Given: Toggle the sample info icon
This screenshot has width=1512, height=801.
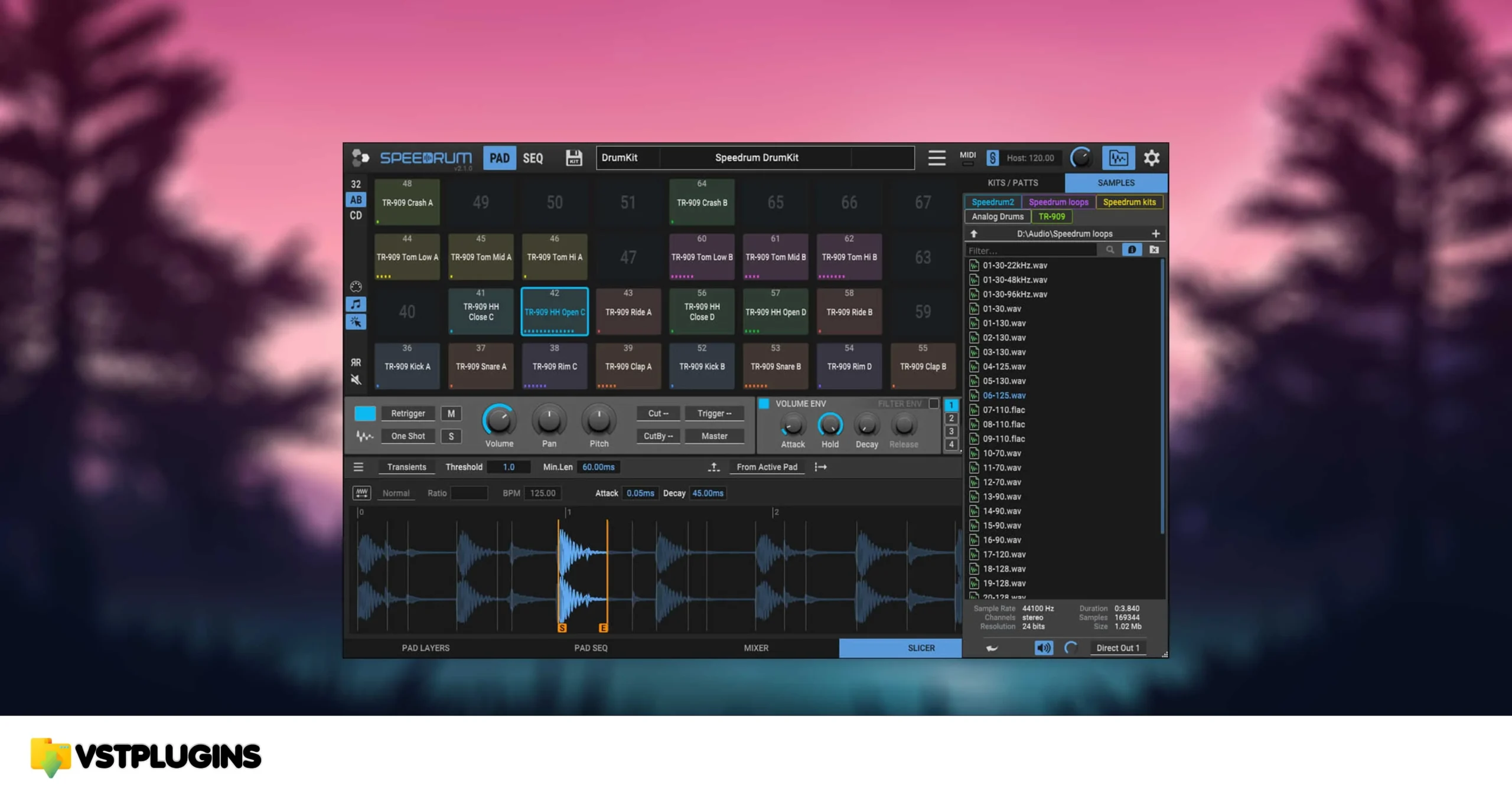Looking at the screenshot, I should [x=1131, y=250].
